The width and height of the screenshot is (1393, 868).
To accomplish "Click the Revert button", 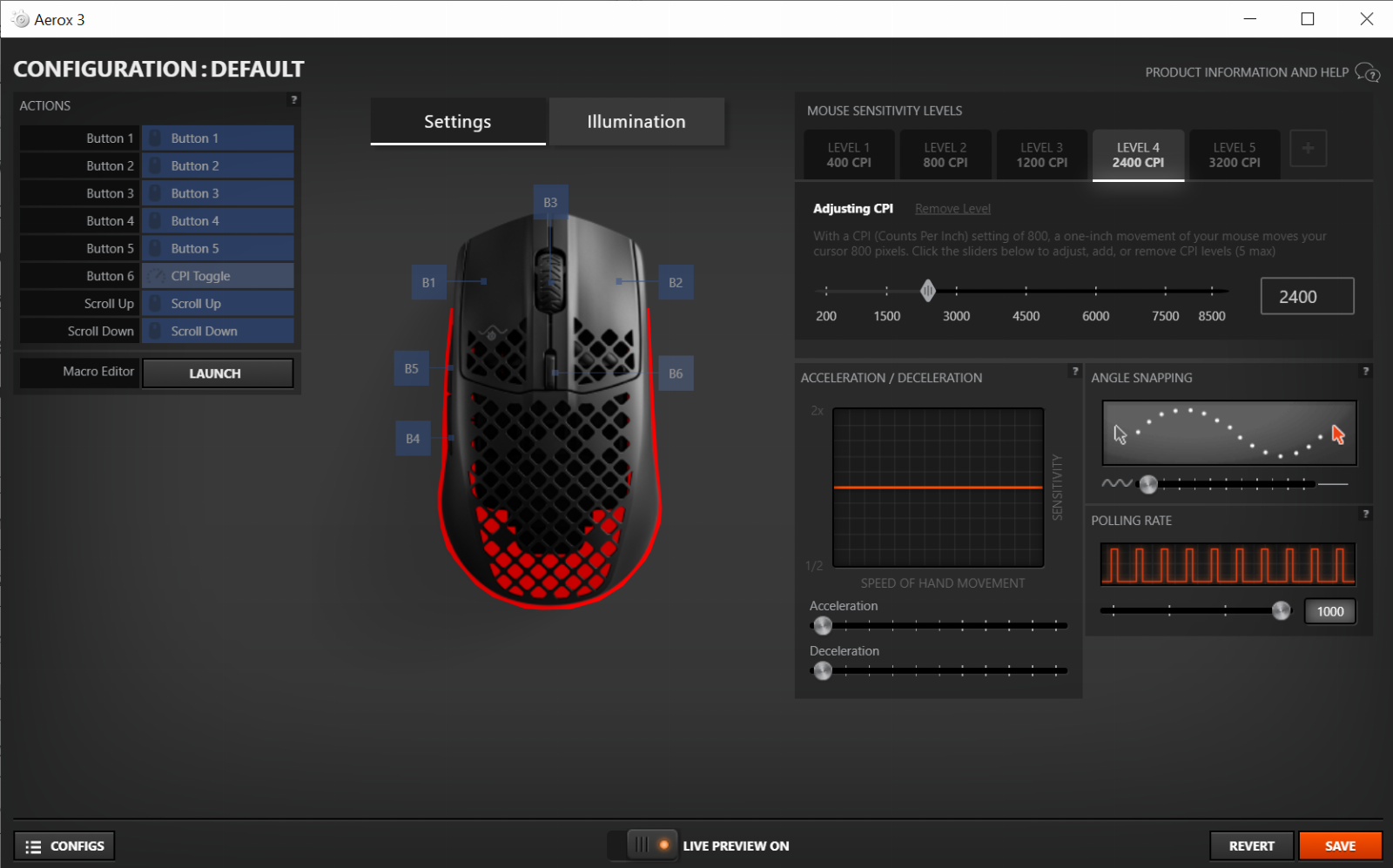I will [1251, 846].
